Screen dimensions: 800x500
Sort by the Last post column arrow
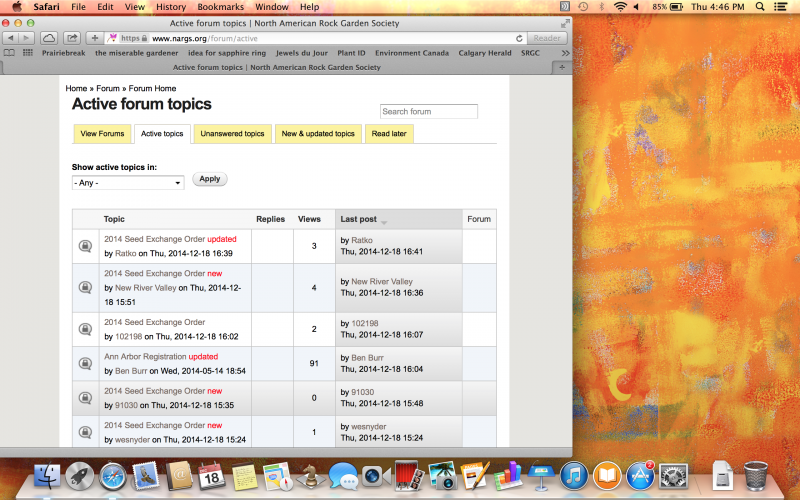click(384, 221)
